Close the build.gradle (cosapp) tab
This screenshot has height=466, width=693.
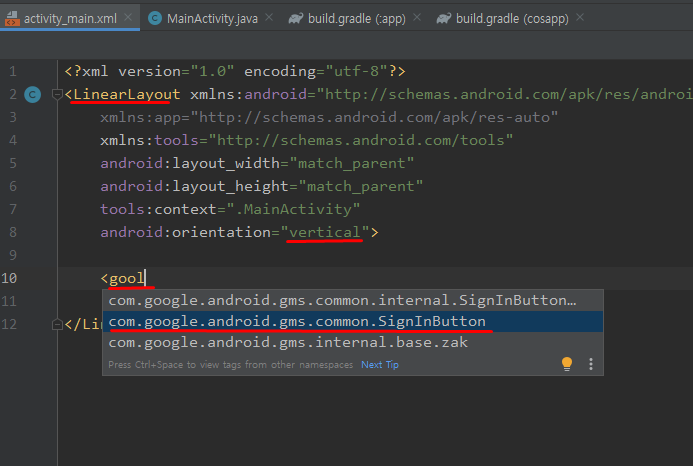pos(580,17)
